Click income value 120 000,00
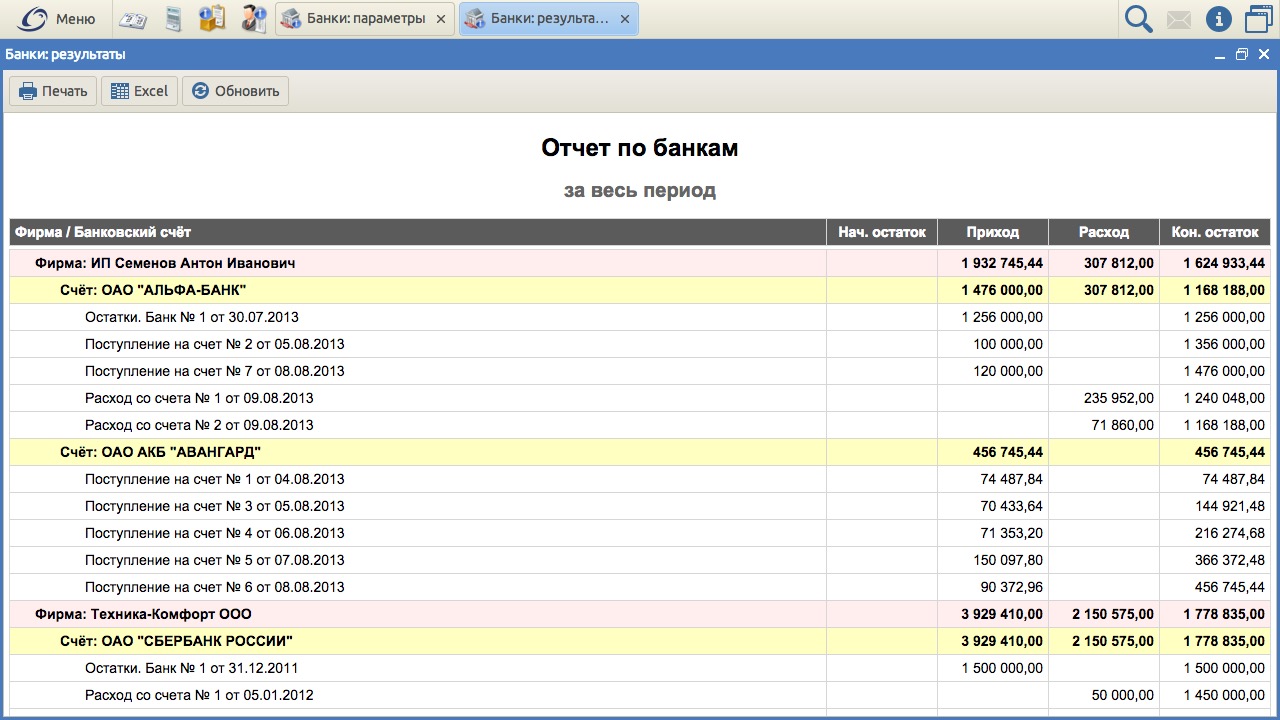This screenshot has height=720, width=1280. coord(1008,371)
